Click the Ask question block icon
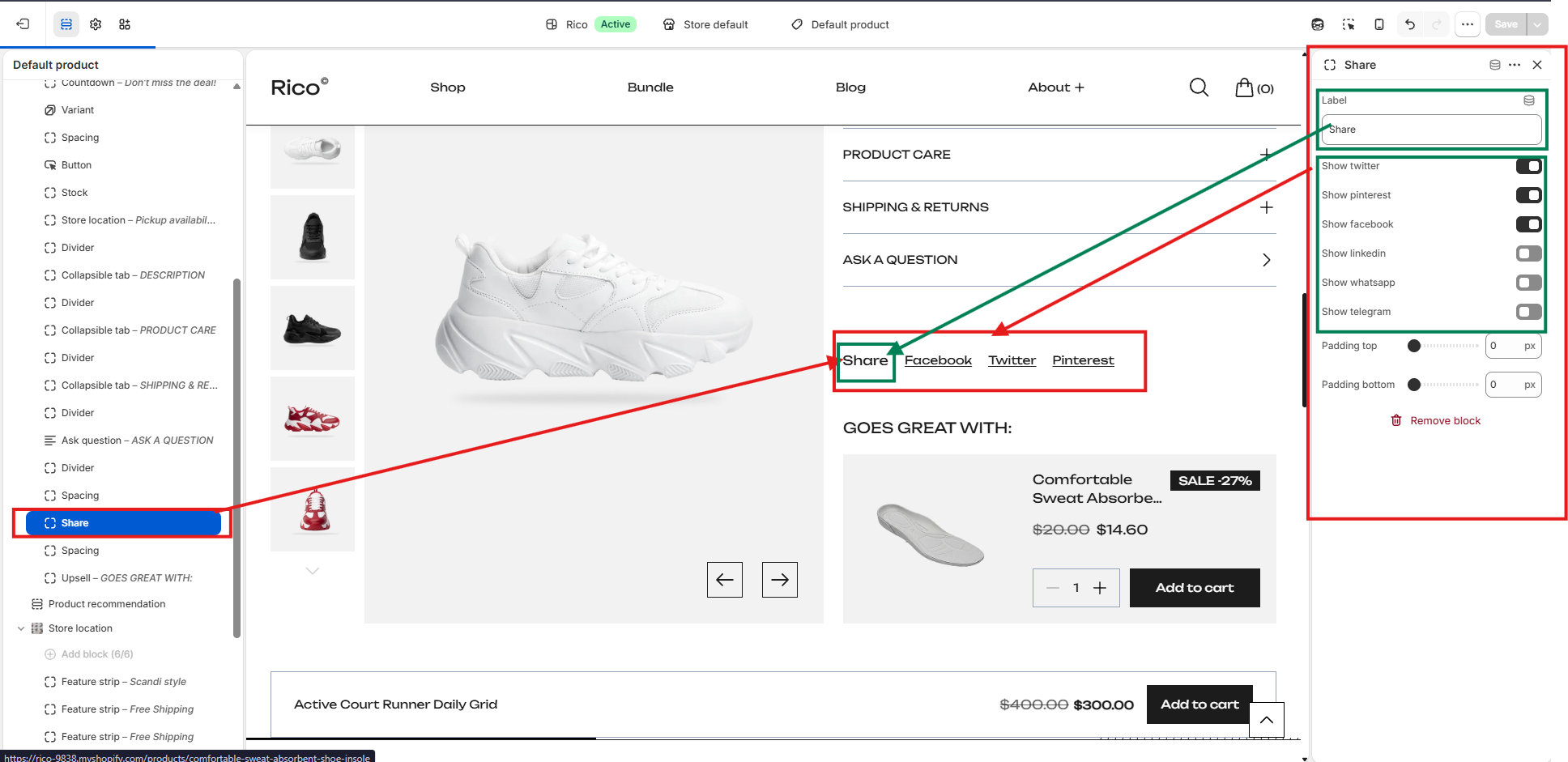The width and height of the screenshot is (1568, 762). click(x=50, y=441)
